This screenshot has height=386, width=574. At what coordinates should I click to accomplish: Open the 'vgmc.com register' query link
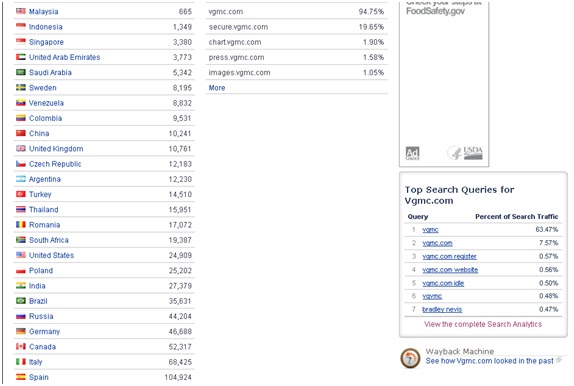(449, 256)
